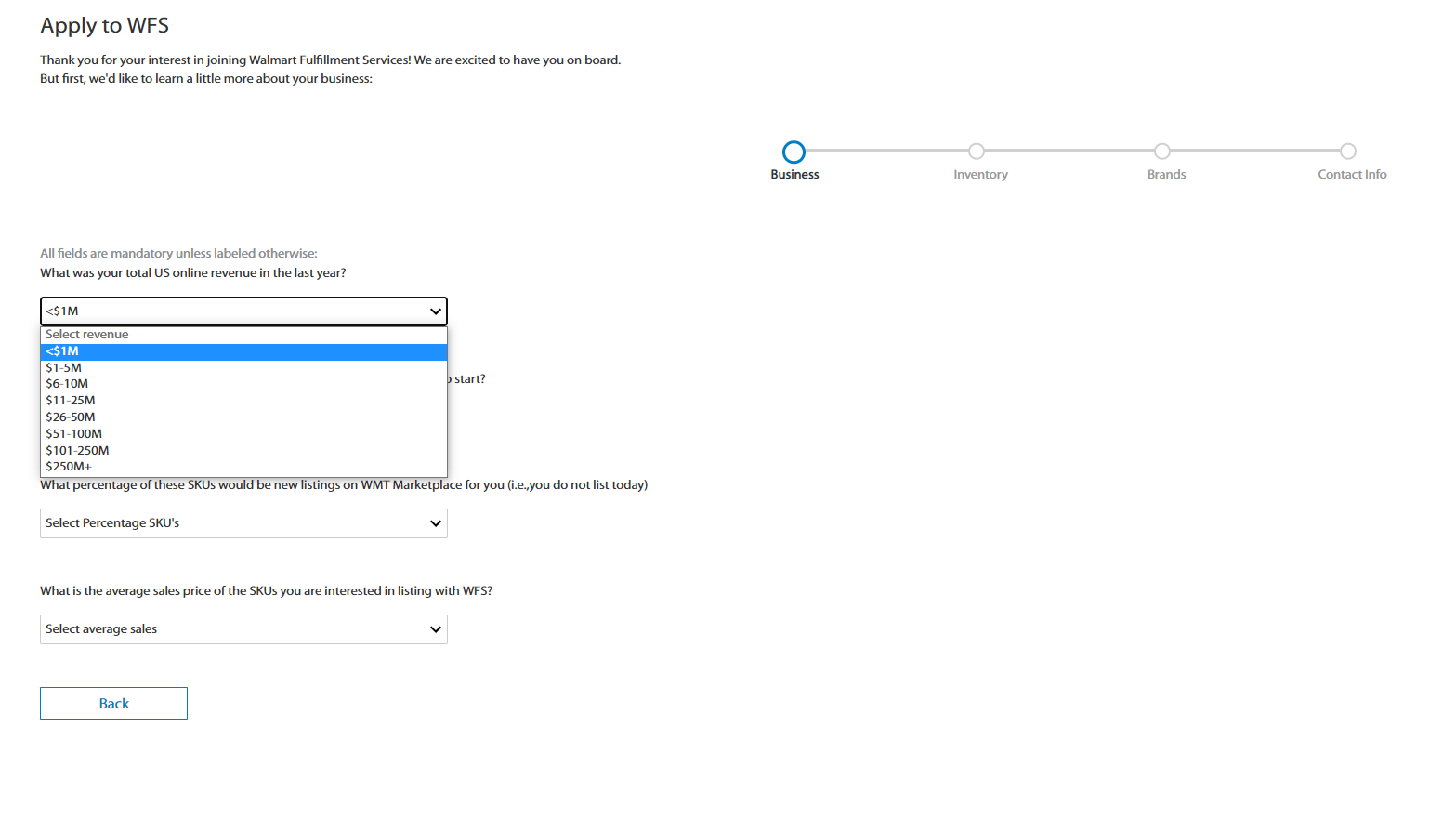Select the $1-5M revenue option
1456x820 pixels.
[x=243, y=368]
